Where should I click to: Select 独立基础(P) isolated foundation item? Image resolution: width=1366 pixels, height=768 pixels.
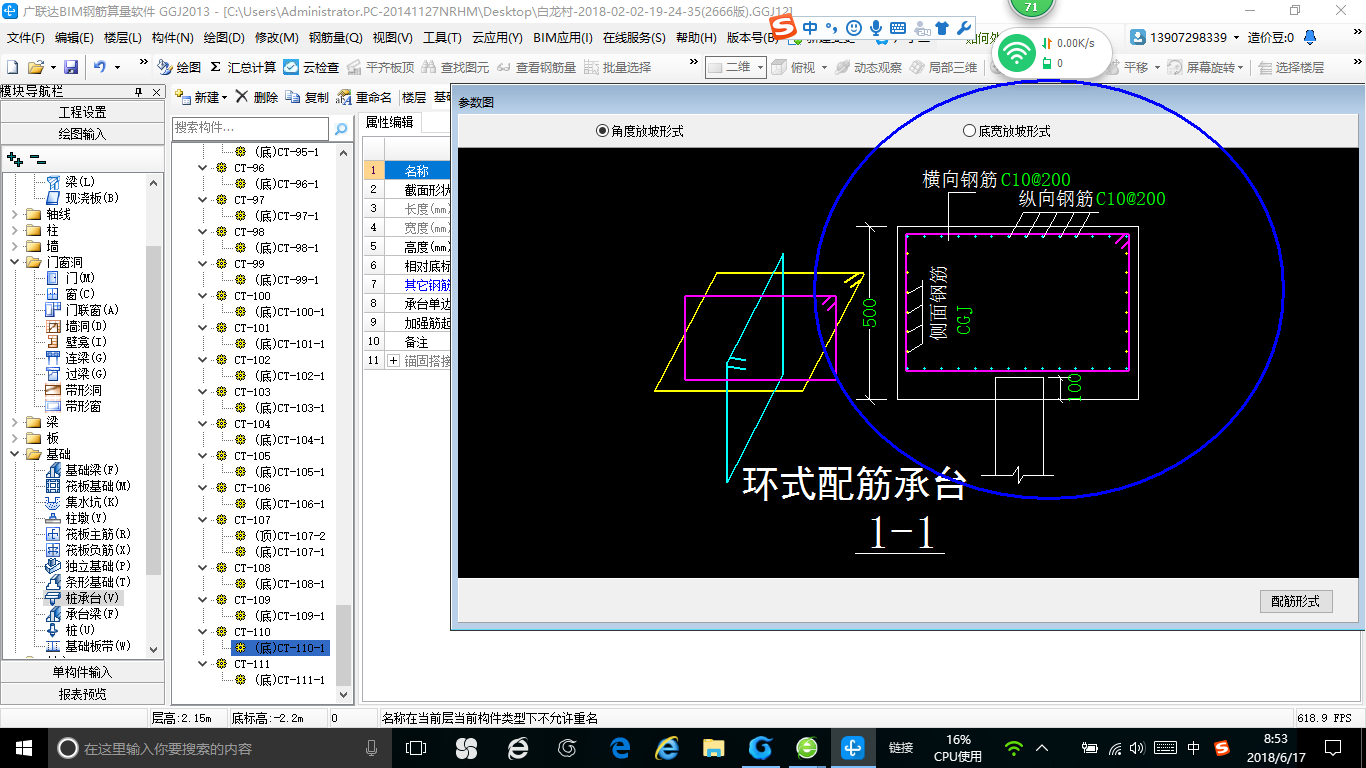[x=89, y=566]
